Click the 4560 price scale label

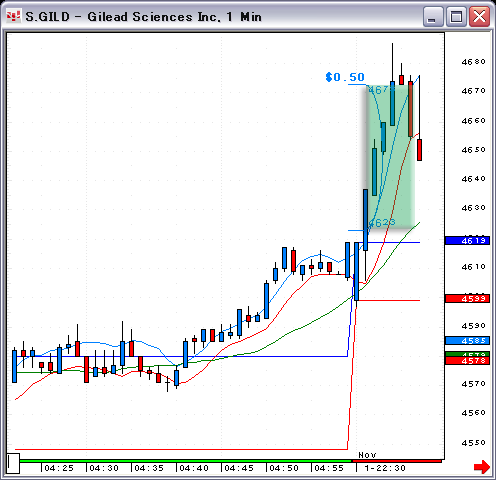pos(474,413)
